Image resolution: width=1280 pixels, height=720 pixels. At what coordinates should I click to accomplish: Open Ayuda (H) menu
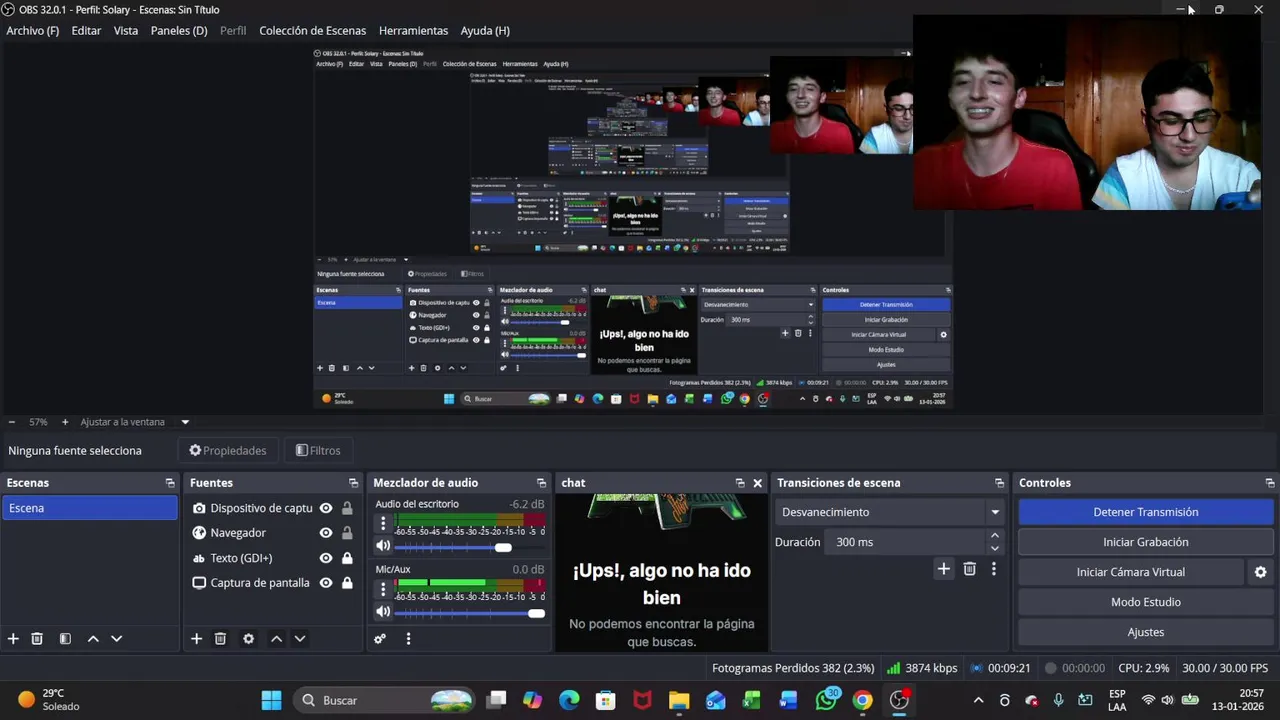485,31
